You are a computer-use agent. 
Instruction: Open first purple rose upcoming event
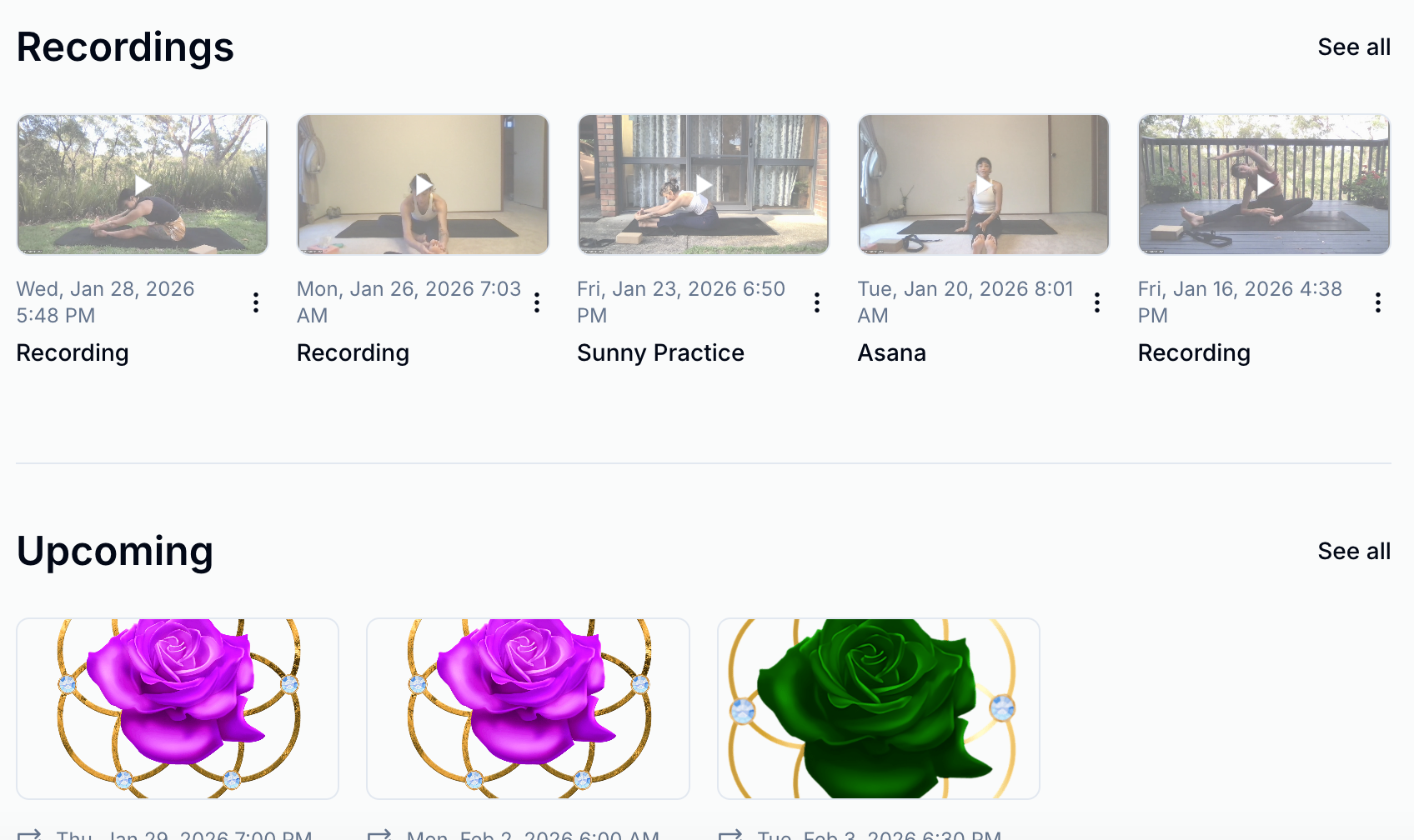coord(178,708)
